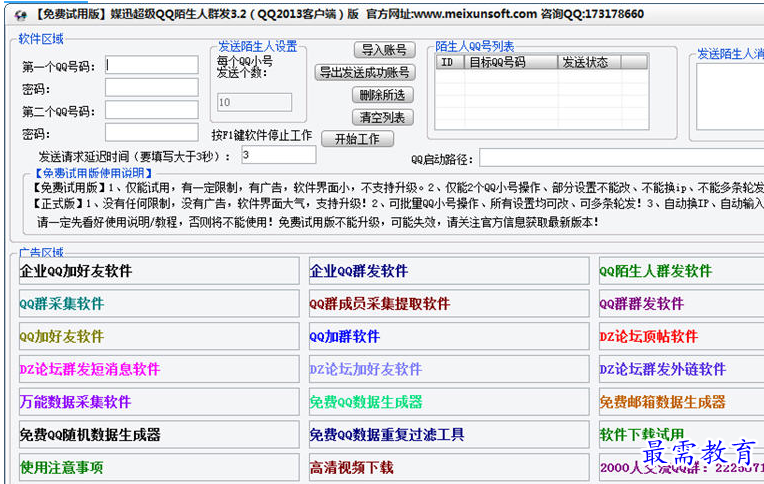Click the 【正式版】 description line

[x=397, y=204]
